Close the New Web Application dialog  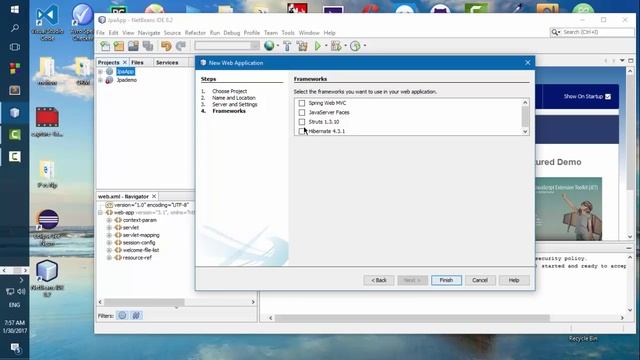click(528, 62)
